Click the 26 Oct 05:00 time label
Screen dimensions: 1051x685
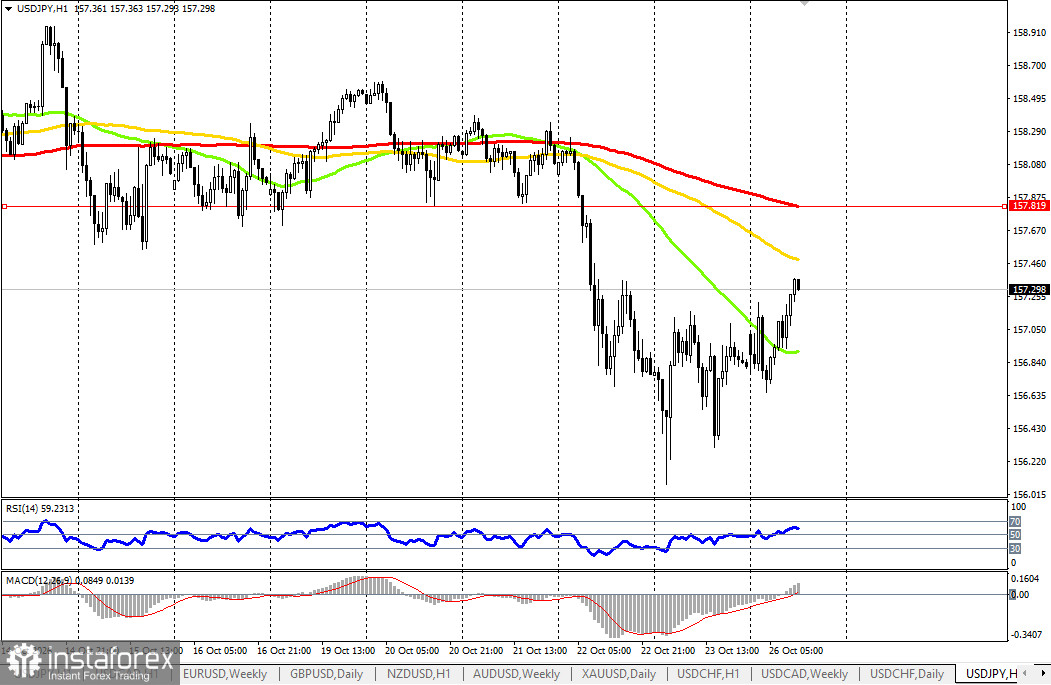tap(796, 650)
